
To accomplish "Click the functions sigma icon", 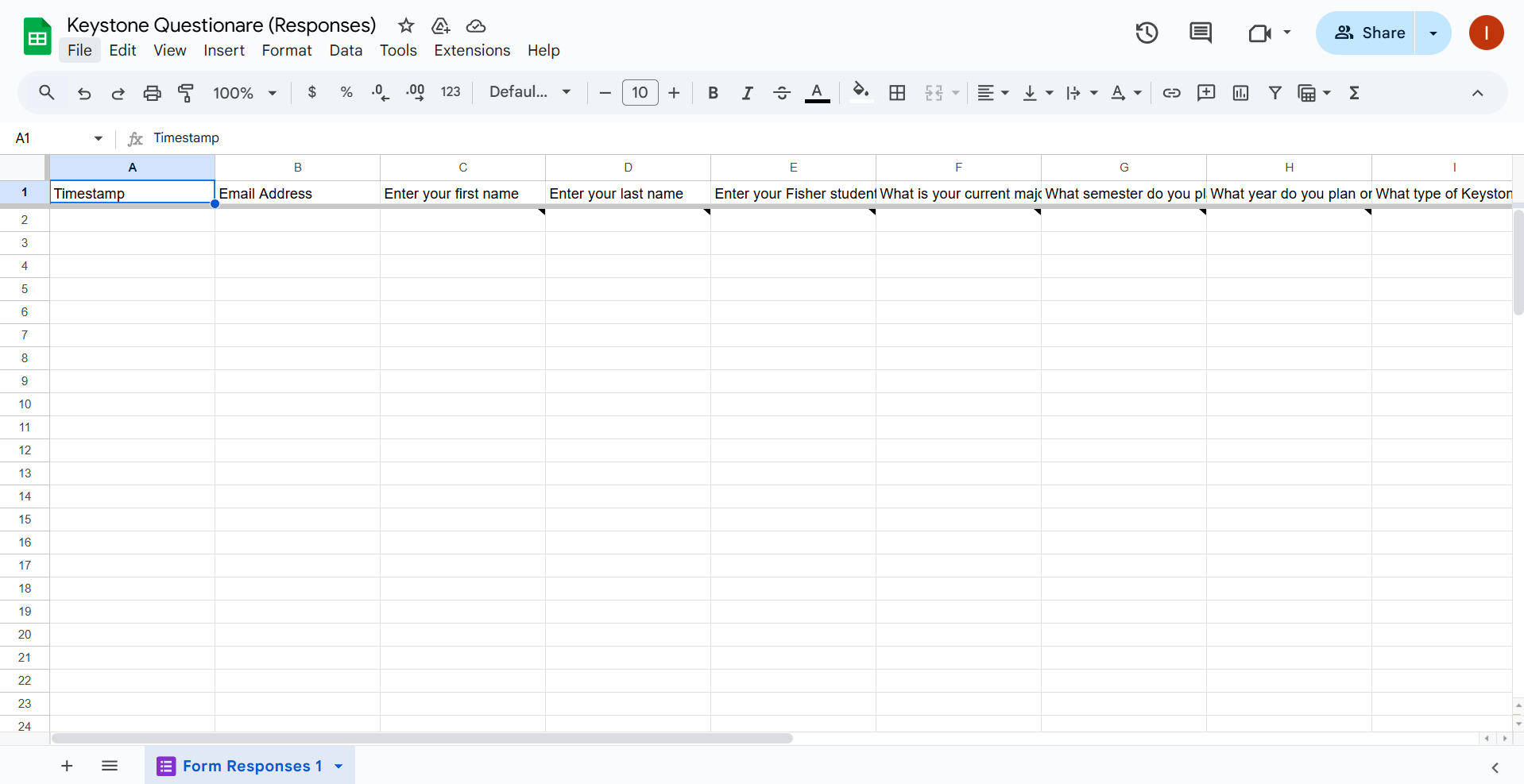I will tap(1354, 93).
